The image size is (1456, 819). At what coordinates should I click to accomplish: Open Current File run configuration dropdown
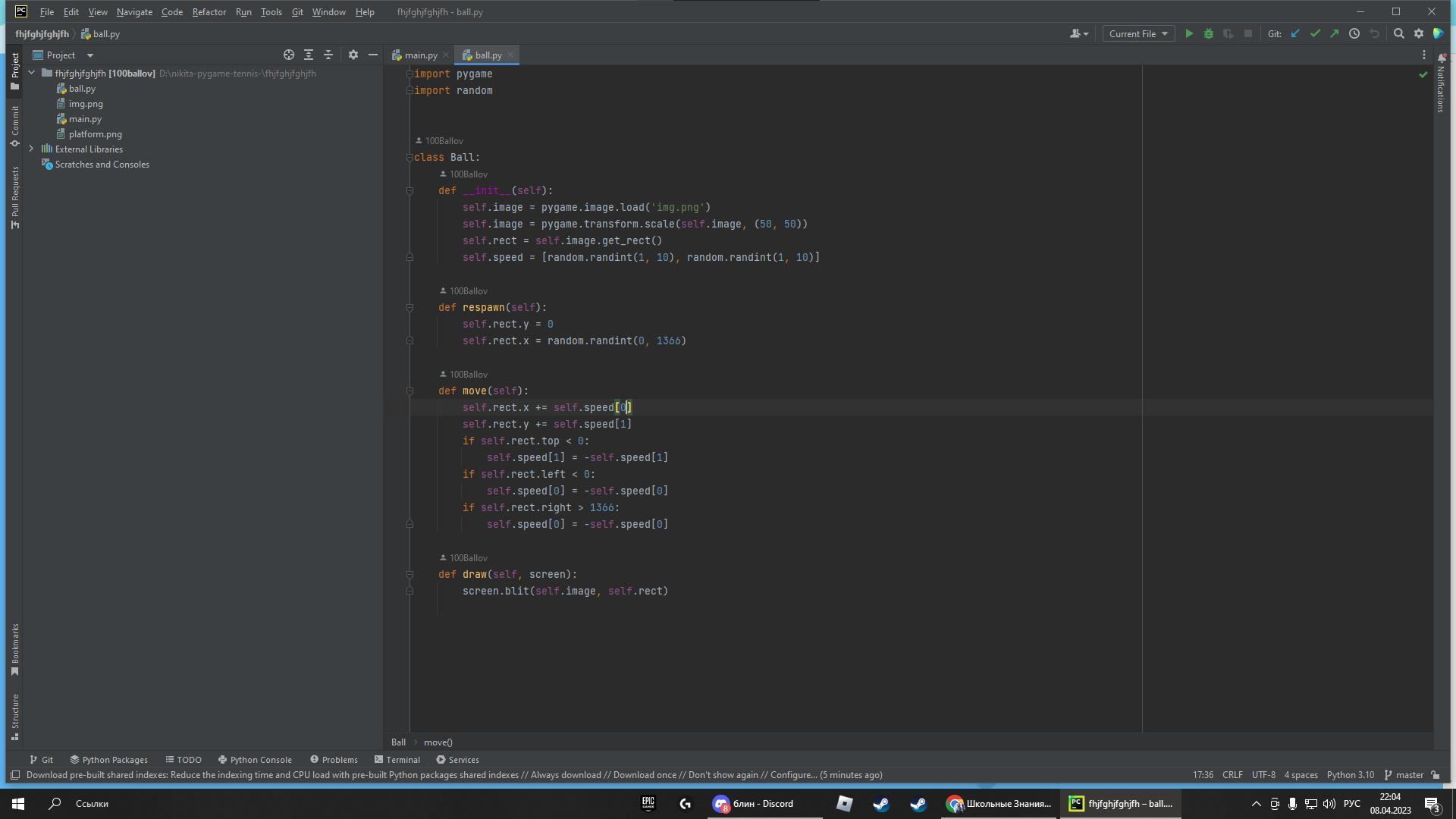coord(1138,33)
